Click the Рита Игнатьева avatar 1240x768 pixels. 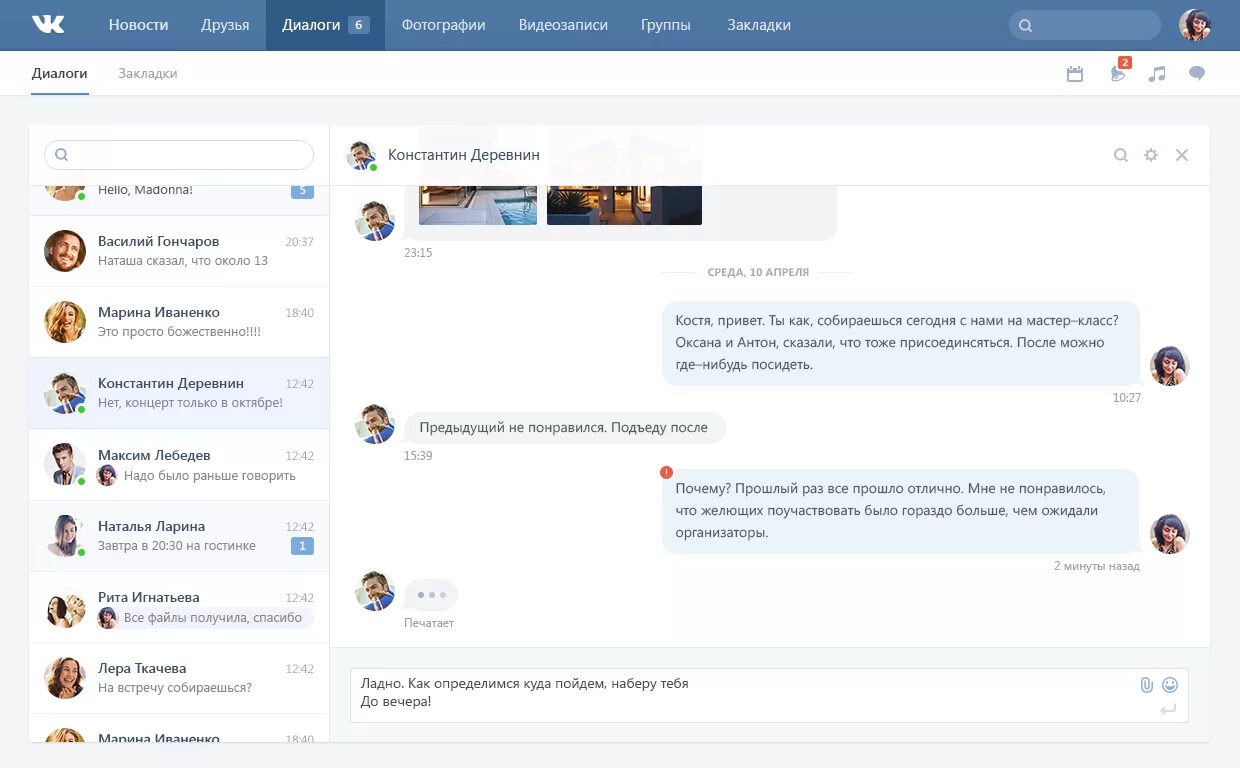(65, 607)
